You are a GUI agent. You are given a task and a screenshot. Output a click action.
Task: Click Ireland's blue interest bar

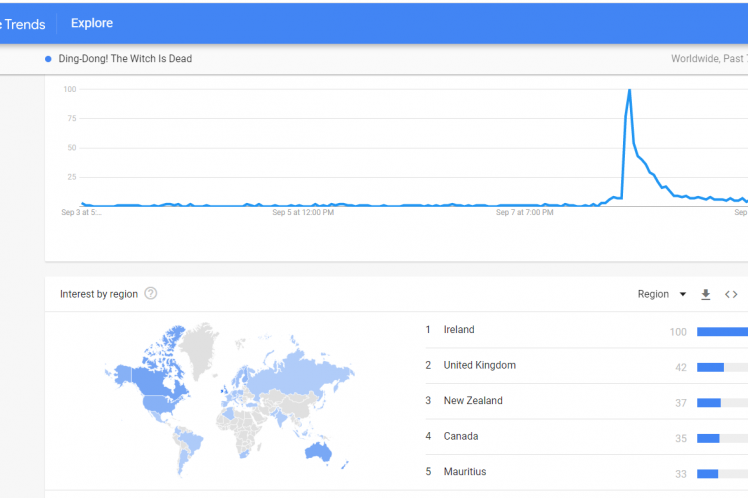(722, 331)
